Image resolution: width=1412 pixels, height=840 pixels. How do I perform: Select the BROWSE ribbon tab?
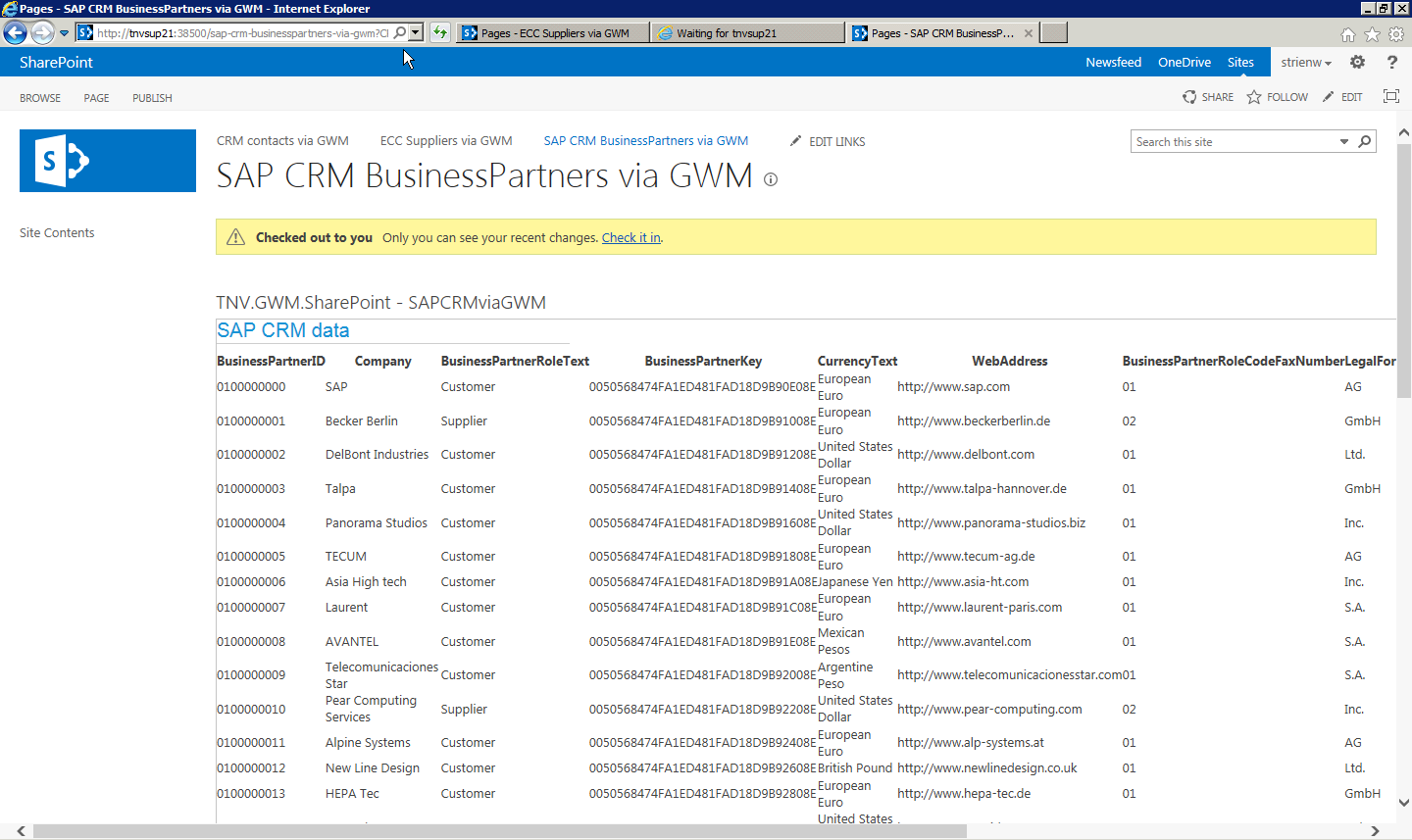pos(40,98)
